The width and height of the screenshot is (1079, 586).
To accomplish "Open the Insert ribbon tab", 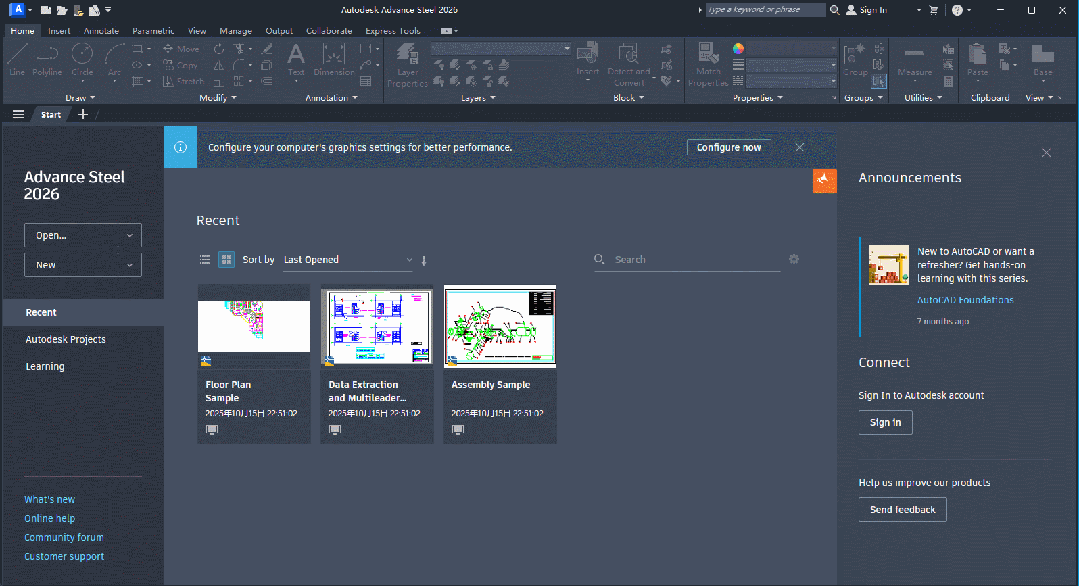I will pos(59,31).
